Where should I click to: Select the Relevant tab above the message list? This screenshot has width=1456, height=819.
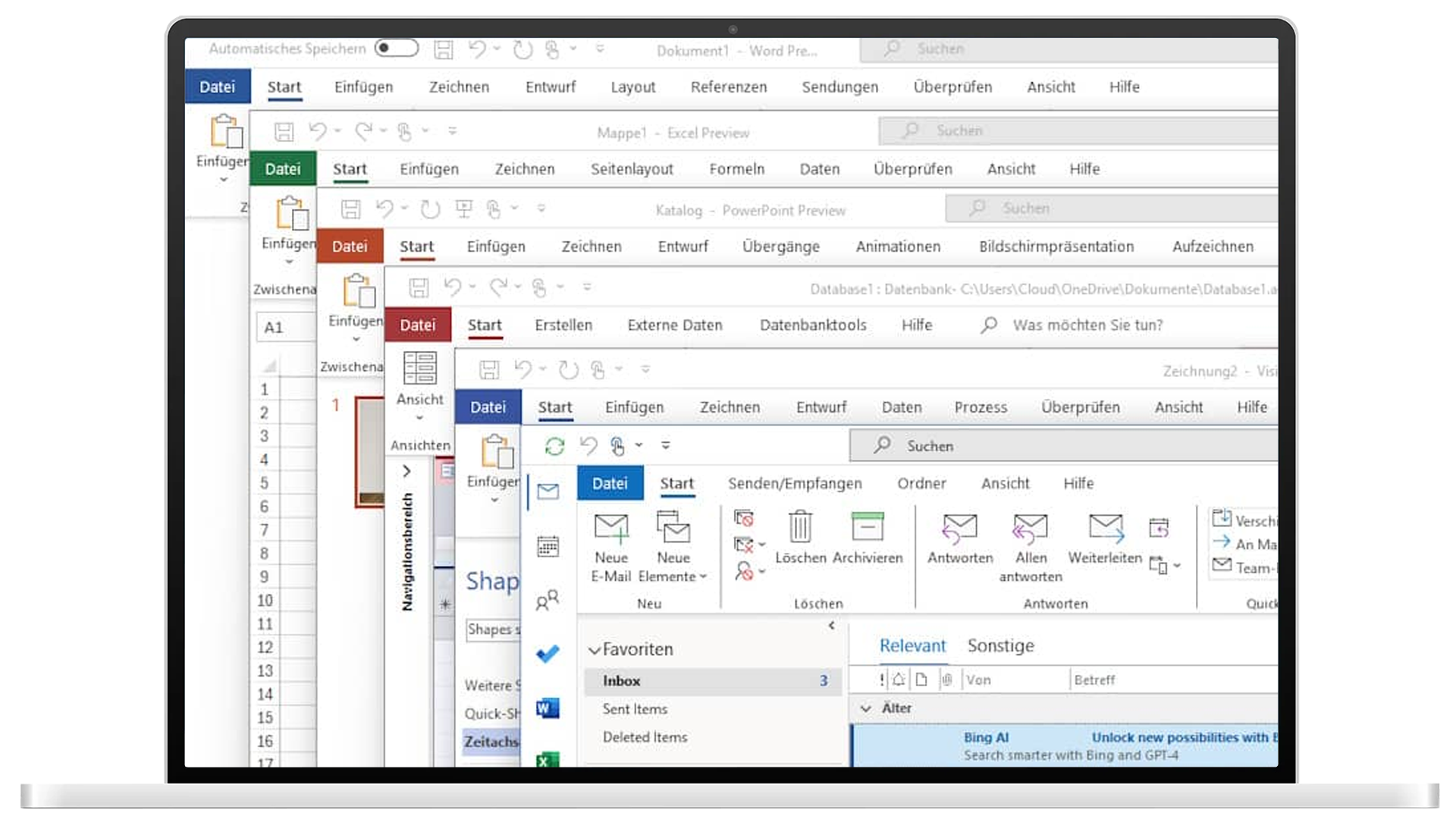pyautogui.click(x=912, y=645)
